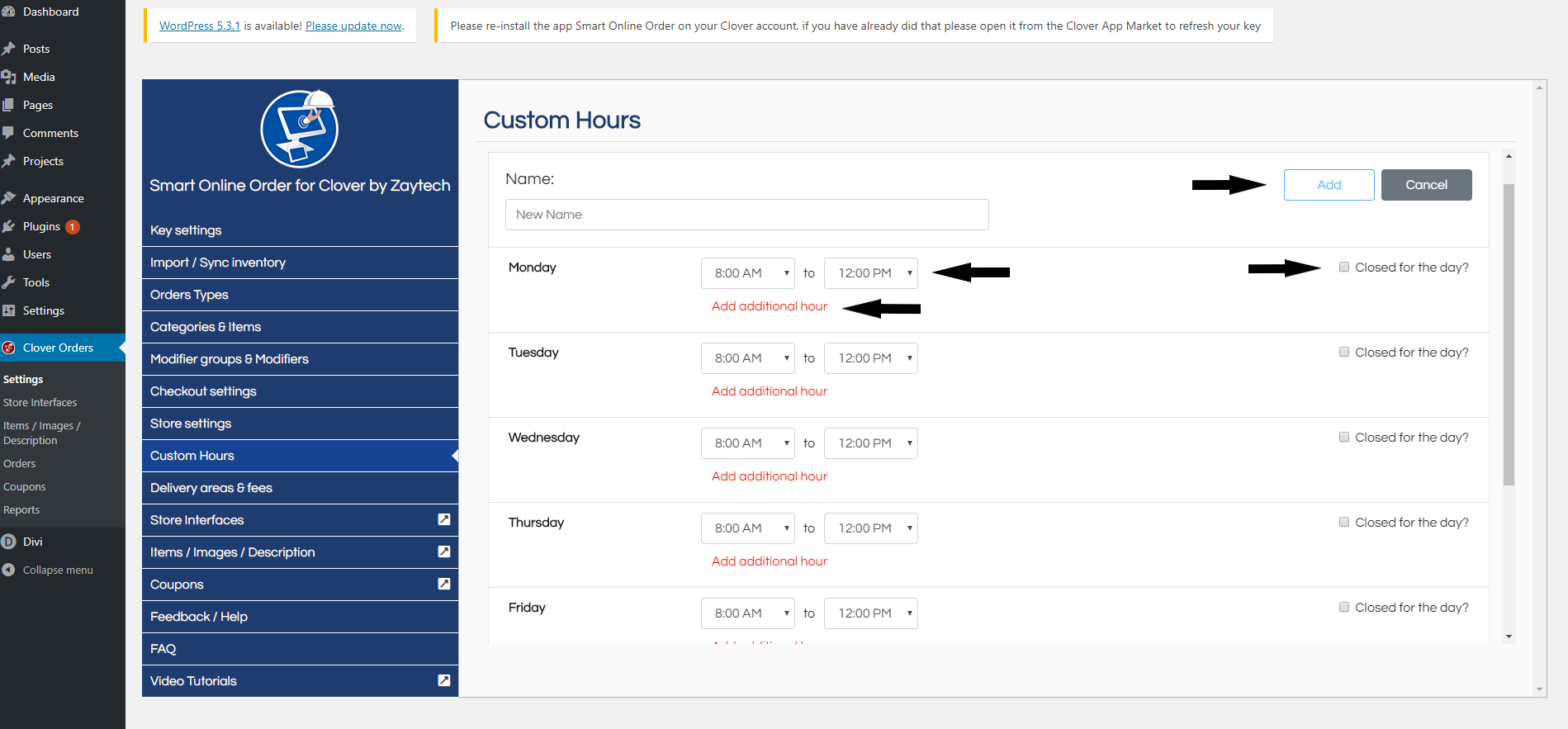Open FAQ menu item
1568x729 pixels.
[300, 649]
